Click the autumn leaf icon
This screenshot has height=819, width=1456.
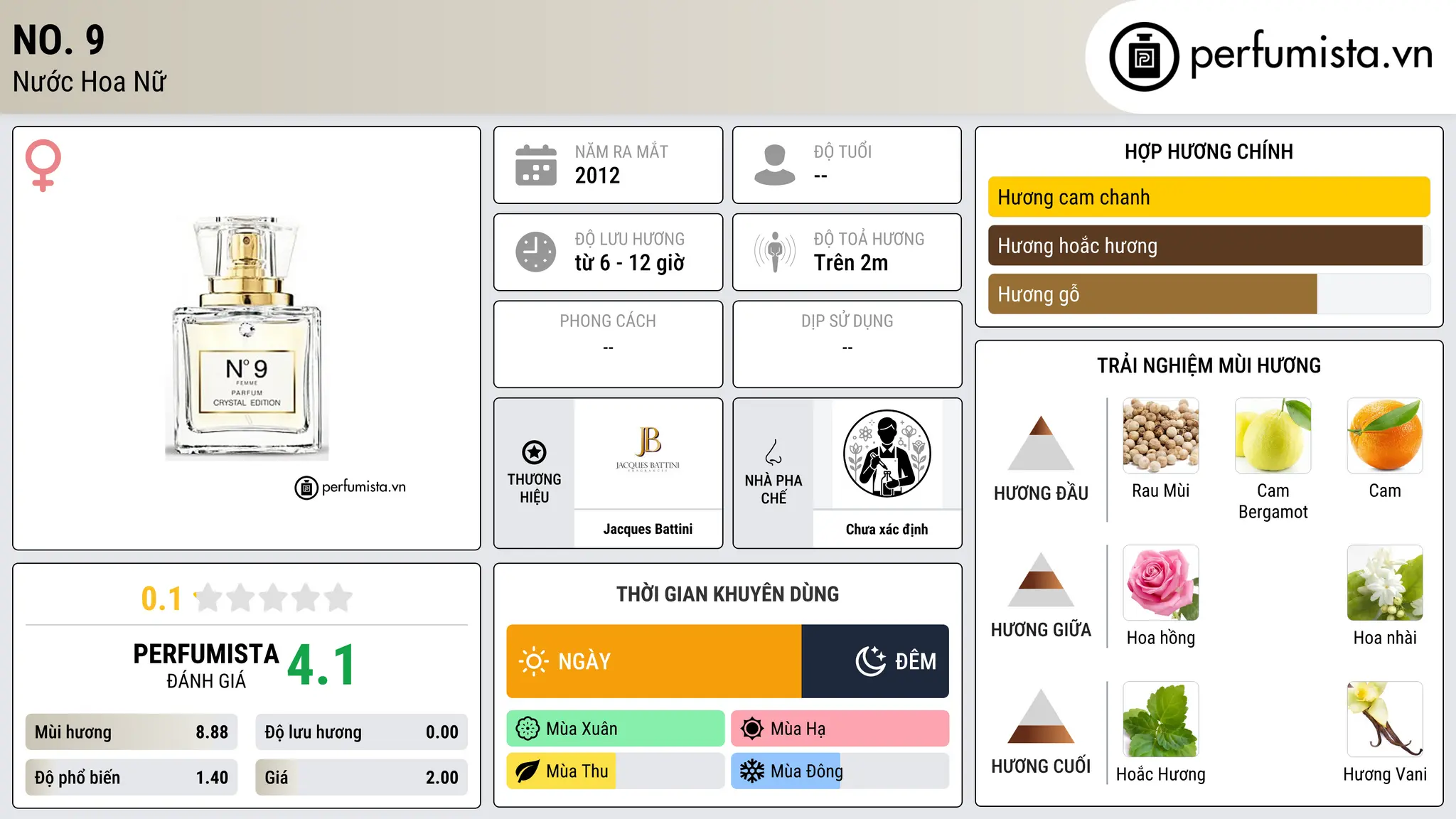coord(528,771)
